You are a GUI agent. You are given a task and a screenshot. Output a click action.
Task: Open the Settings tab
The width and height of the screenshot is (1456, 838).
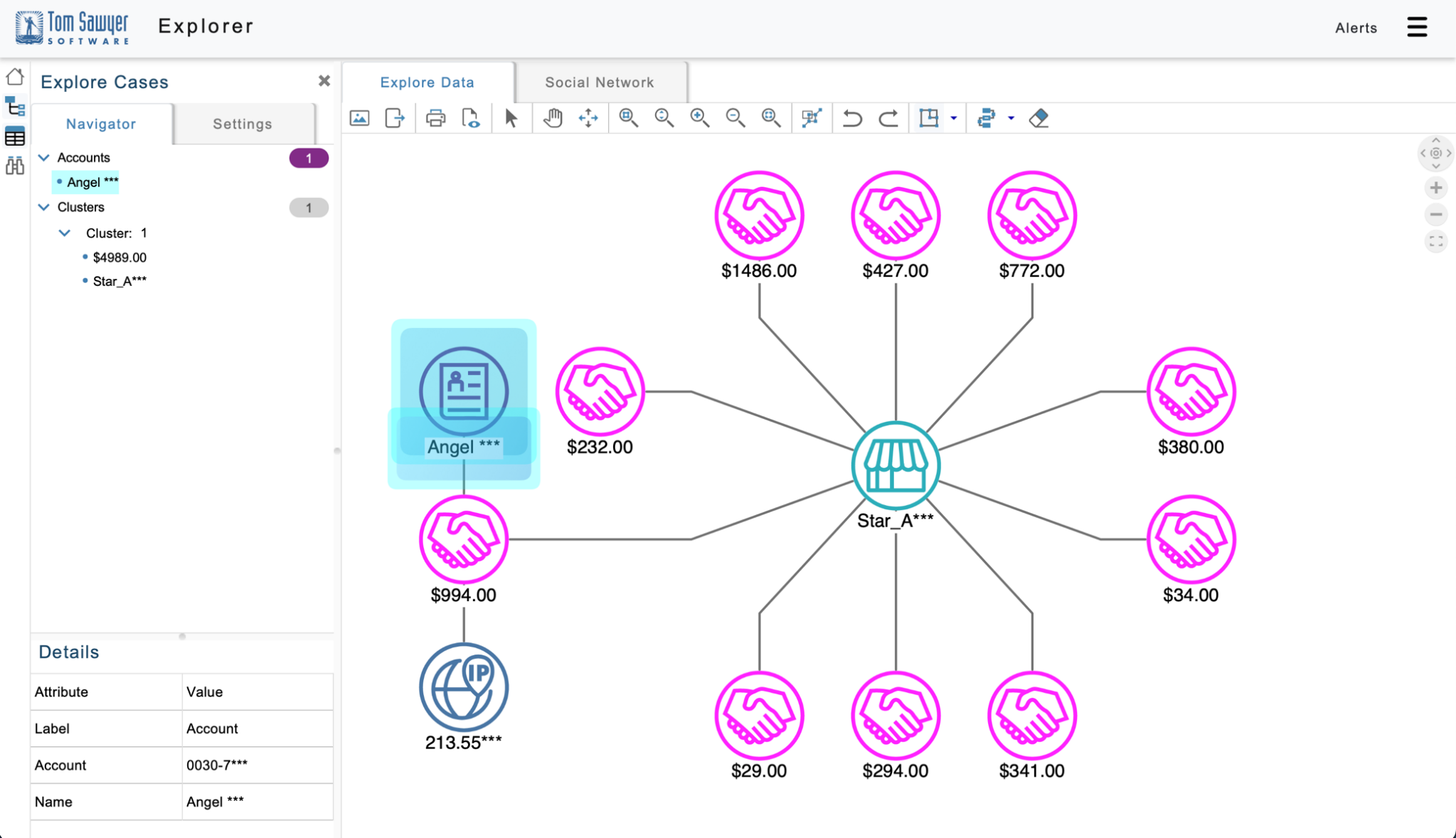pyautogui.click(x=242, y=124)
